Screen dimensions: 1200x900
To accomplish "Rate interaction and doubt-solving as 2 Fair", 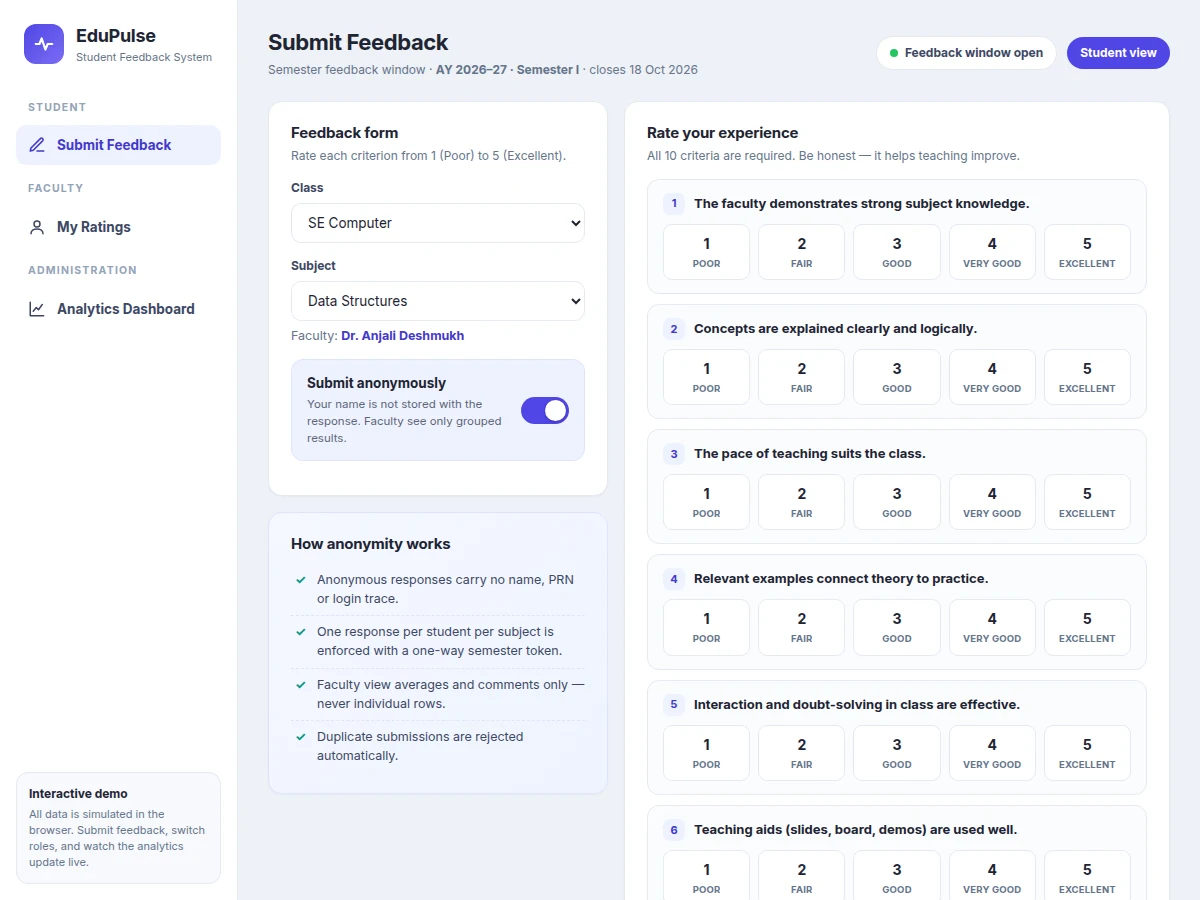I will point(801,753).
